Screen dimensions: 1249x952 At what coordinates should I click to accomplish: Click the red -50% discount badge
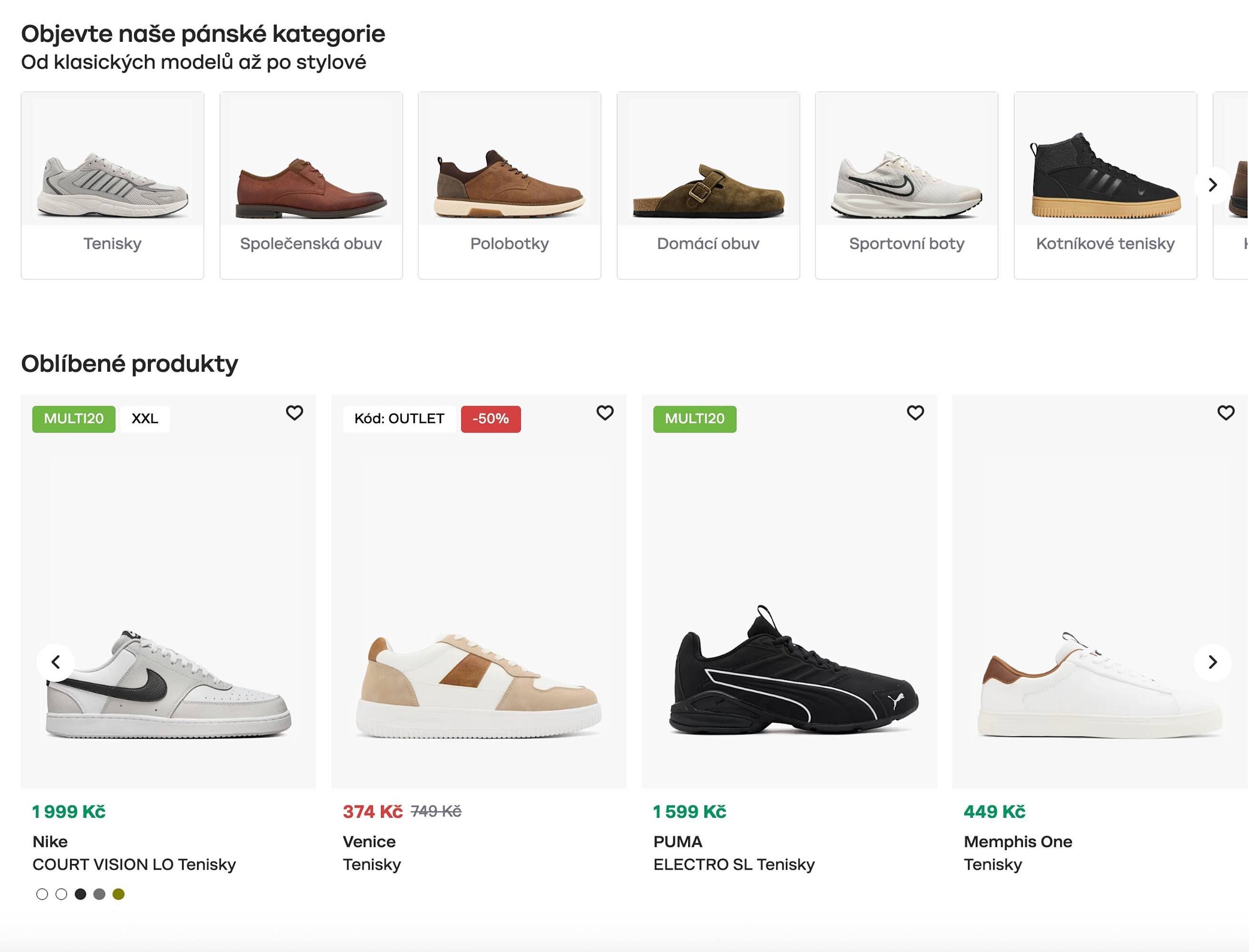pos(490,419)
